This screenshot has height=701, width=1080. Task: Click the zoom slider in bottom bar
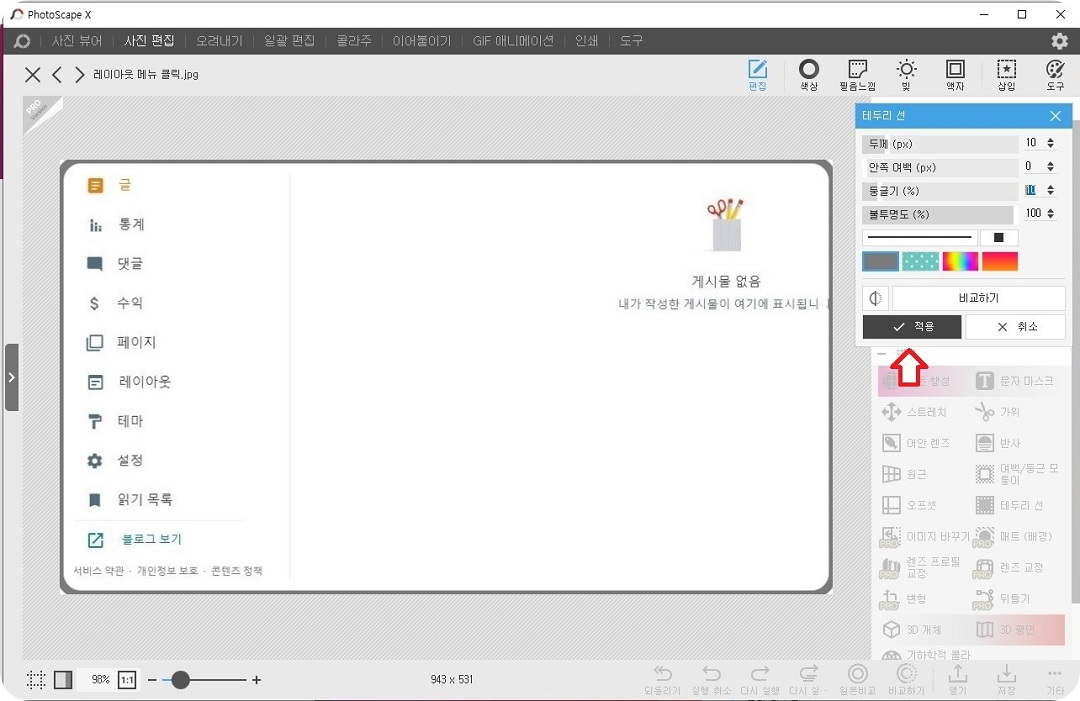click(205, 680)
